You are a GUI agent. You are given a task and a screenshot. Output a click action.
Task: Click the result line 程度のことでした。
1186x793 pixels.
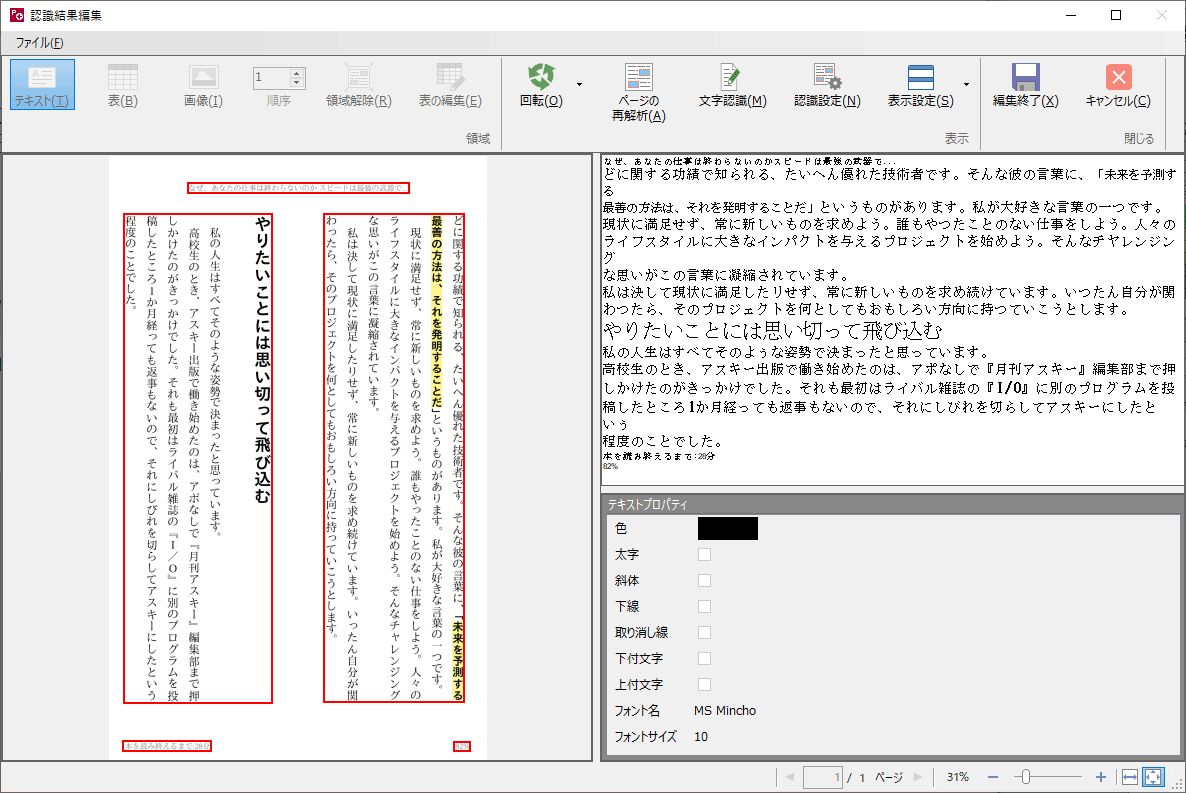point(663,441)
